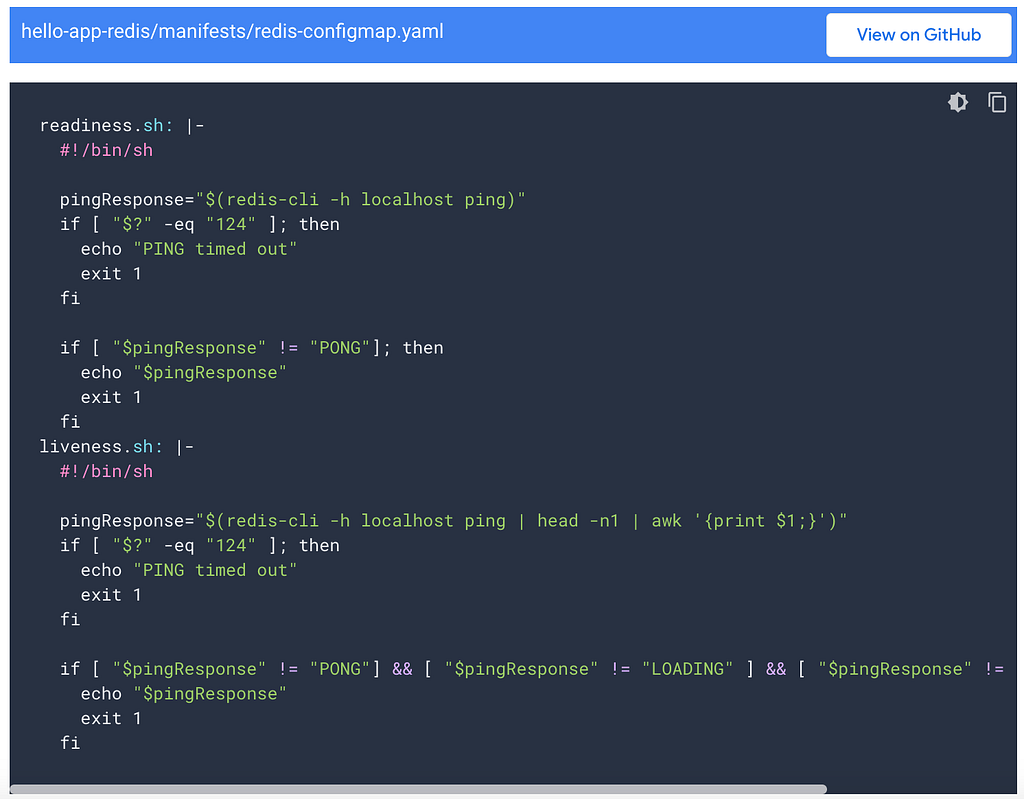Click the liveness 'if "$?" -eq "124"' line

(x=200, y=546)
